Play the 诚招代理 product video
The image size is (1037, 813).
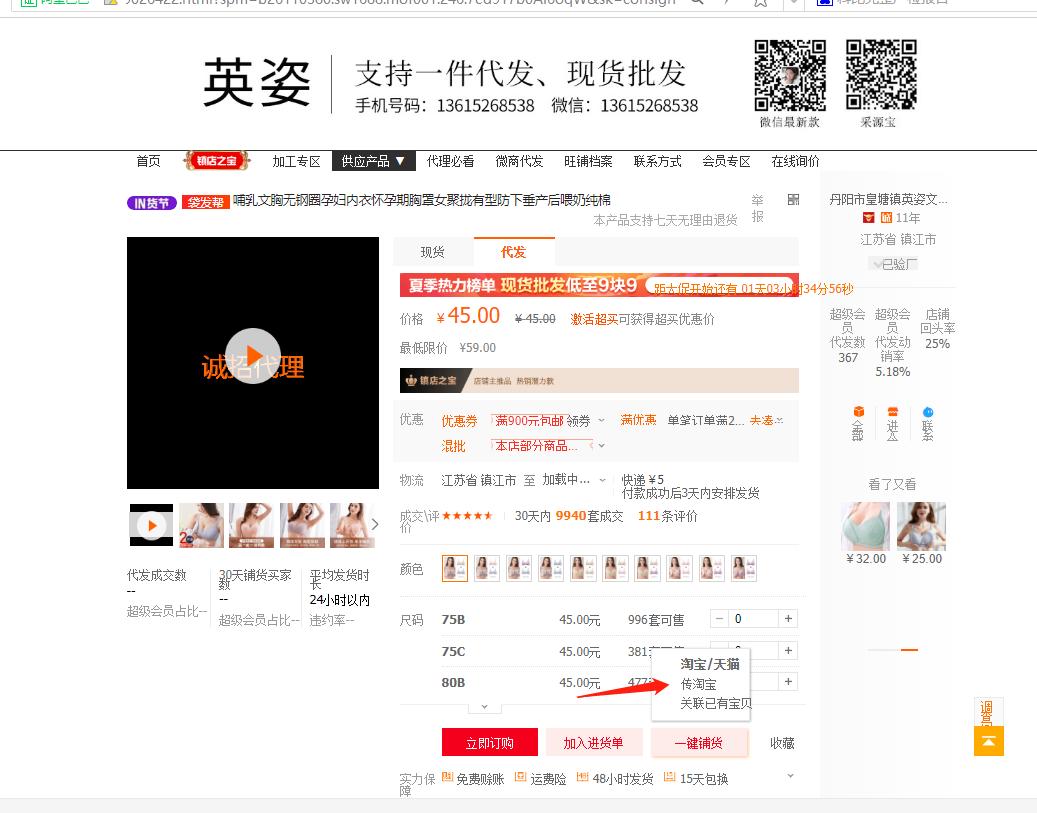(253, 357)
